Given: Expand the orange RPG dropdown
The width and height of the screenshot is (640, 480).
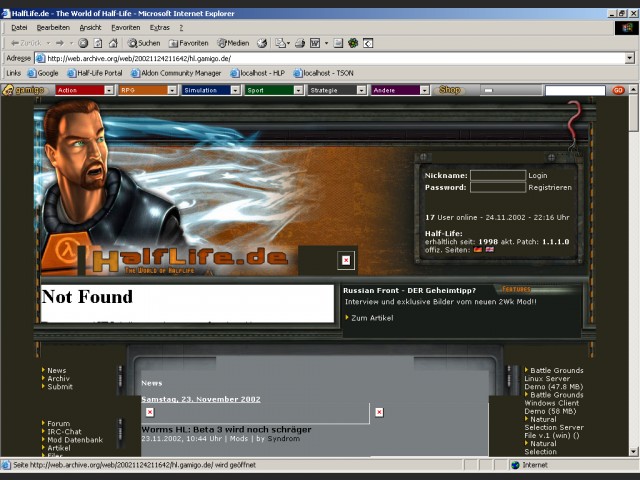Looking at the screenshot, I should [172, 90].
